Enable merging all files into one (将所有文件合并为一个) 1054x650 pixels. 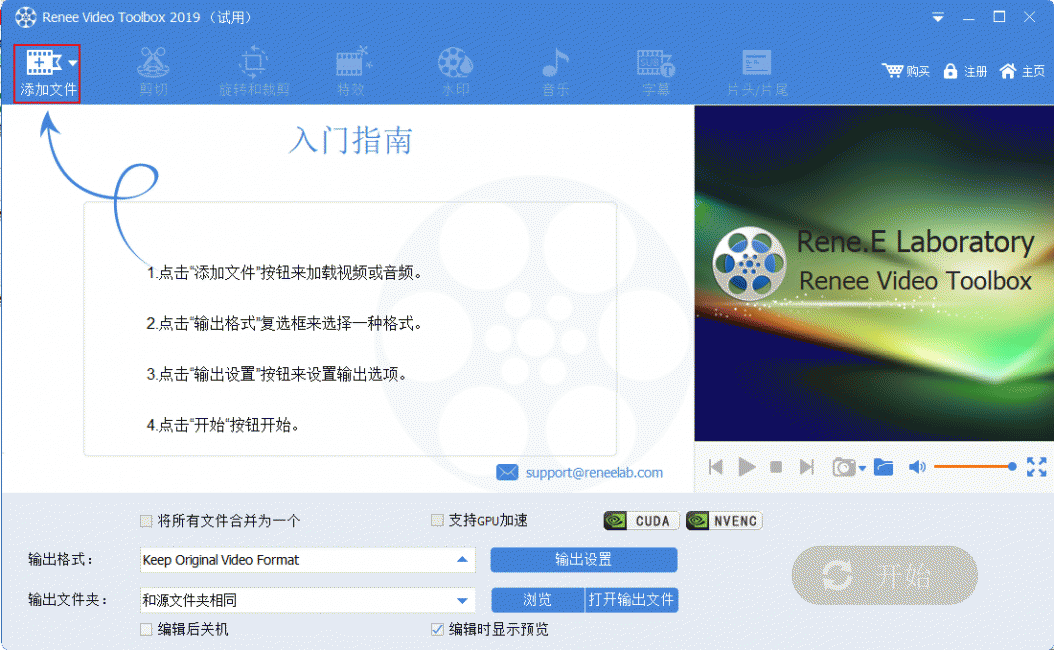click(147, 521)
